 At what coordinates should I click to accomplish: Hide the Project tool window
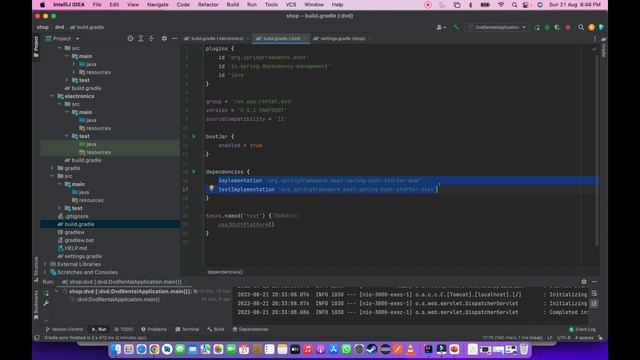click(x=175, y=38)
